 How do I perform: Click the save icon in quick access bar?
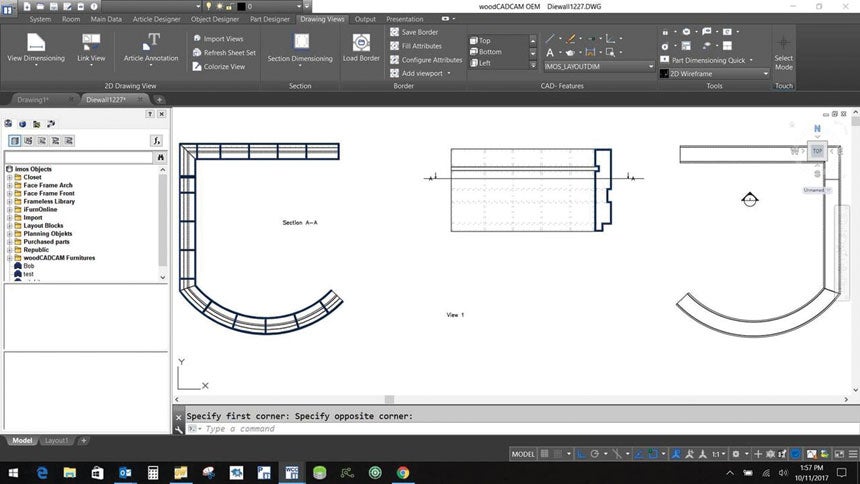[54, 7]
